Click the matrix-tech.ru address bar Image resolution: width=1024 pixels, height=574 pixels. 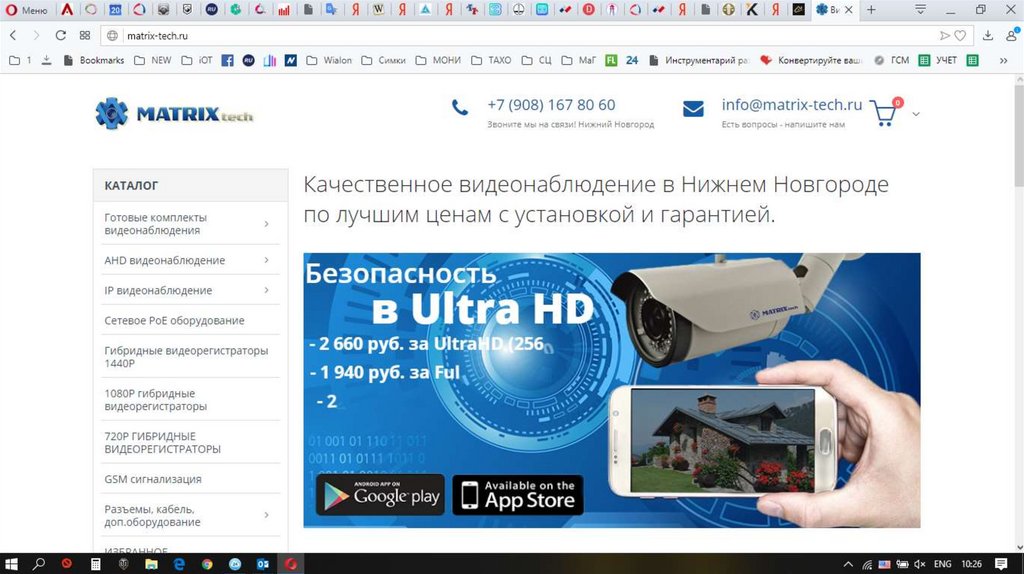coord(500,35)
